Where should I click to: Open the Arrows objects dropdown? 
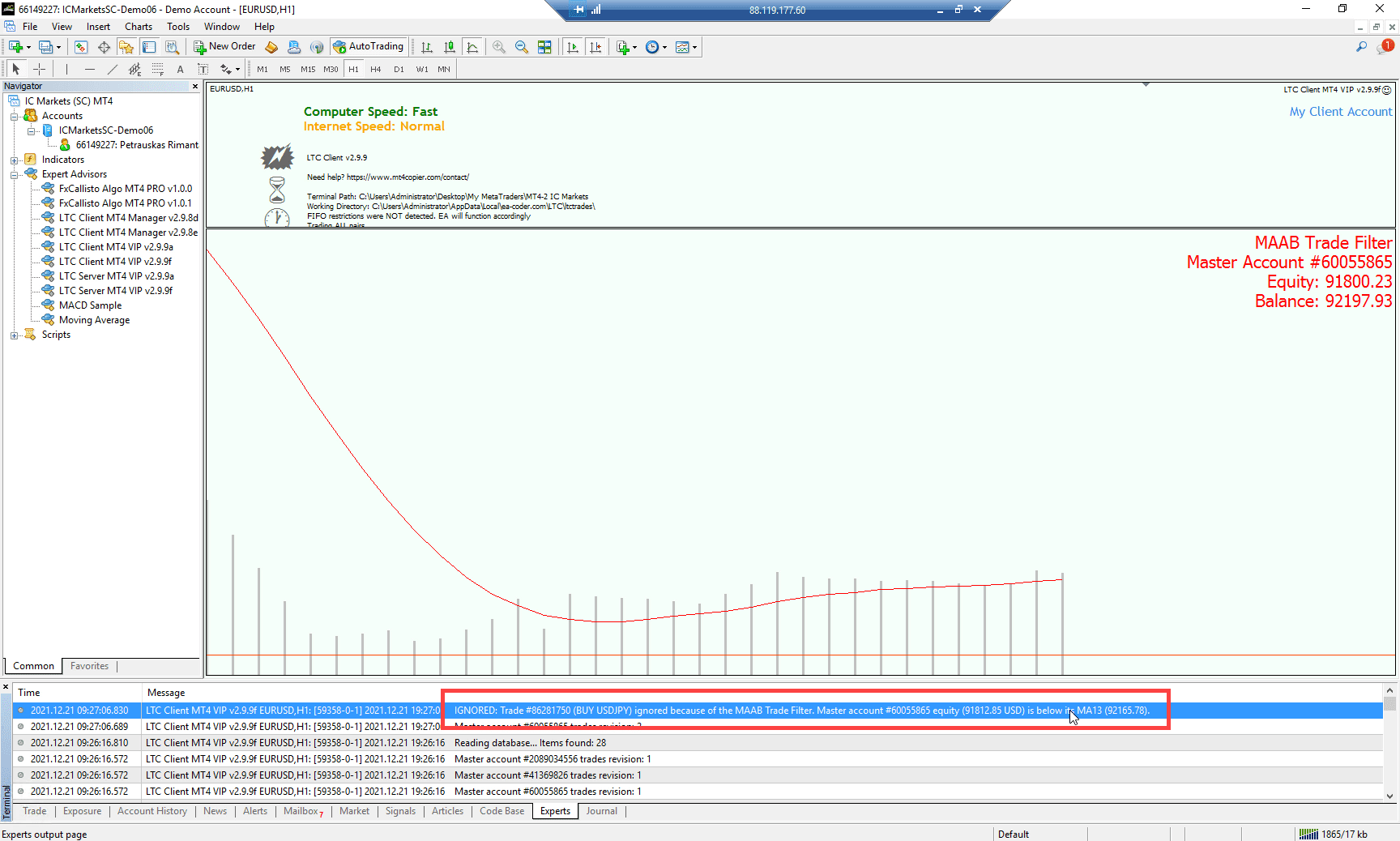pos(230,70)
